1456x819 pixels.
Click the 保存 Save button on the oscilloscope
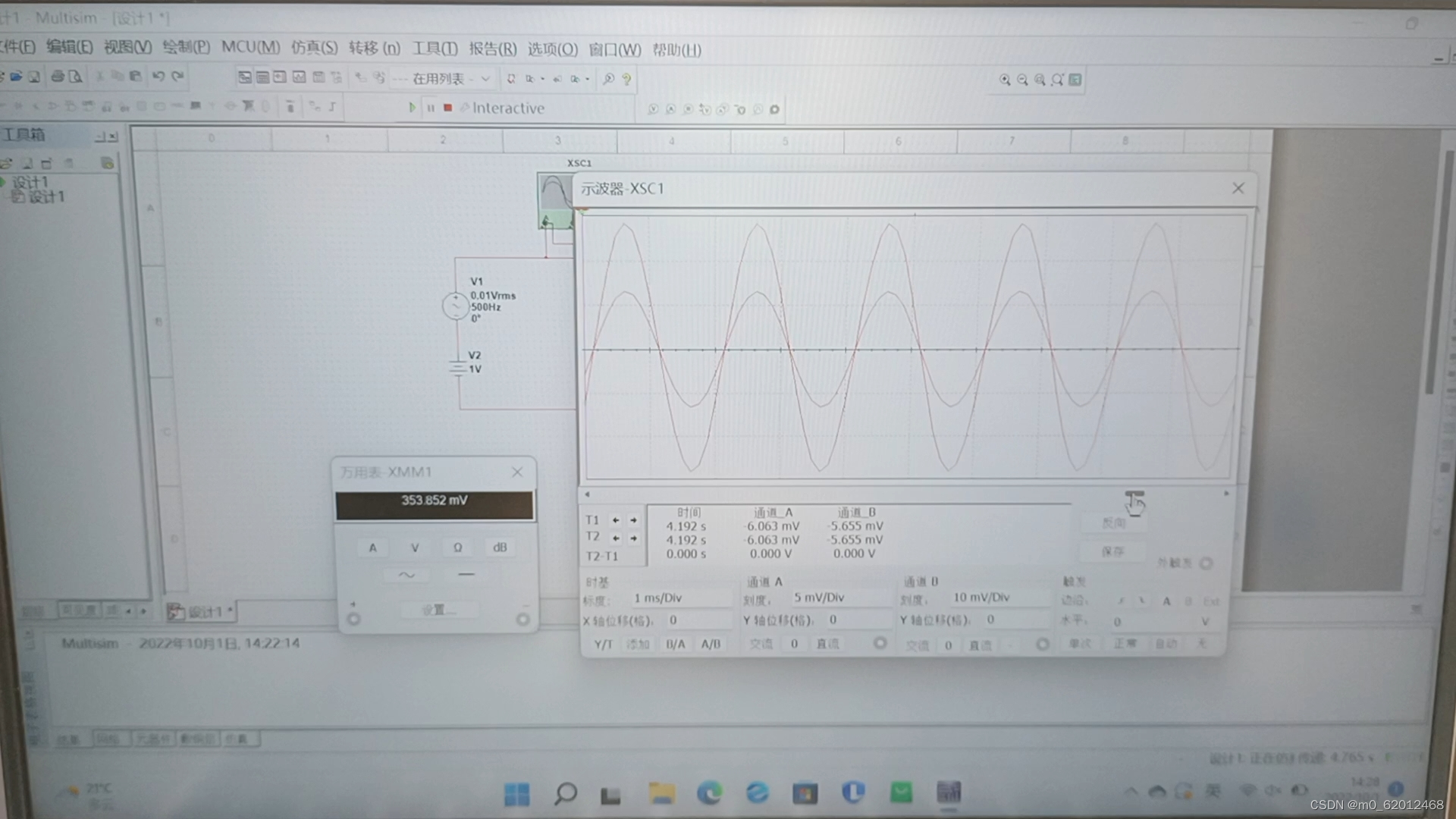click(x=1112, y=551)
